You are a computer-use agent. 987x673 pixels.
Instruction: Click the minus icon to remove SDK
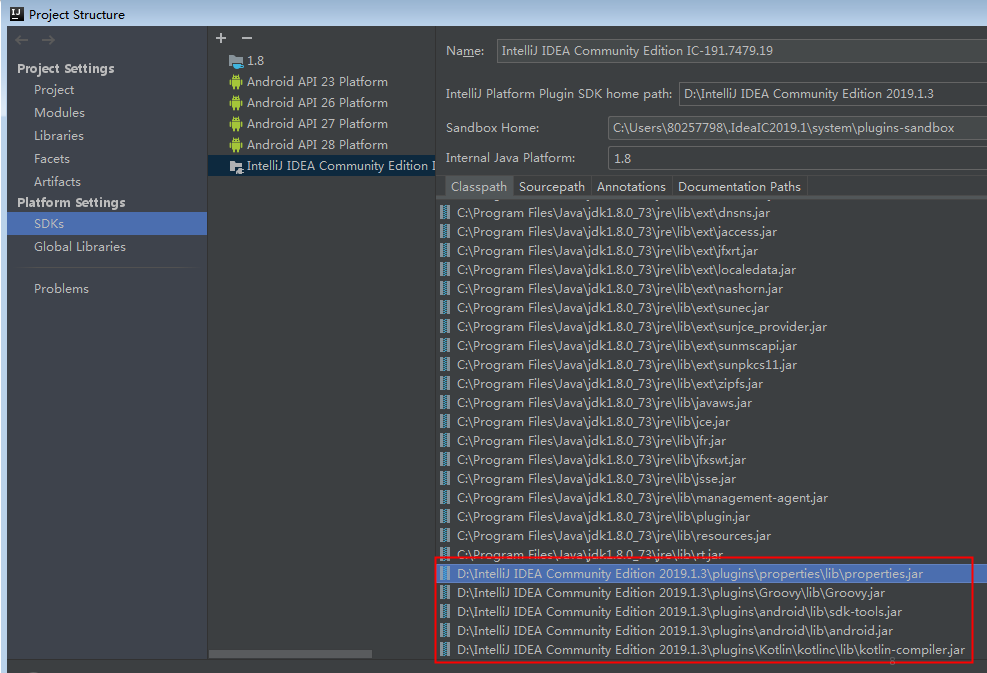[x=247, y=38]
